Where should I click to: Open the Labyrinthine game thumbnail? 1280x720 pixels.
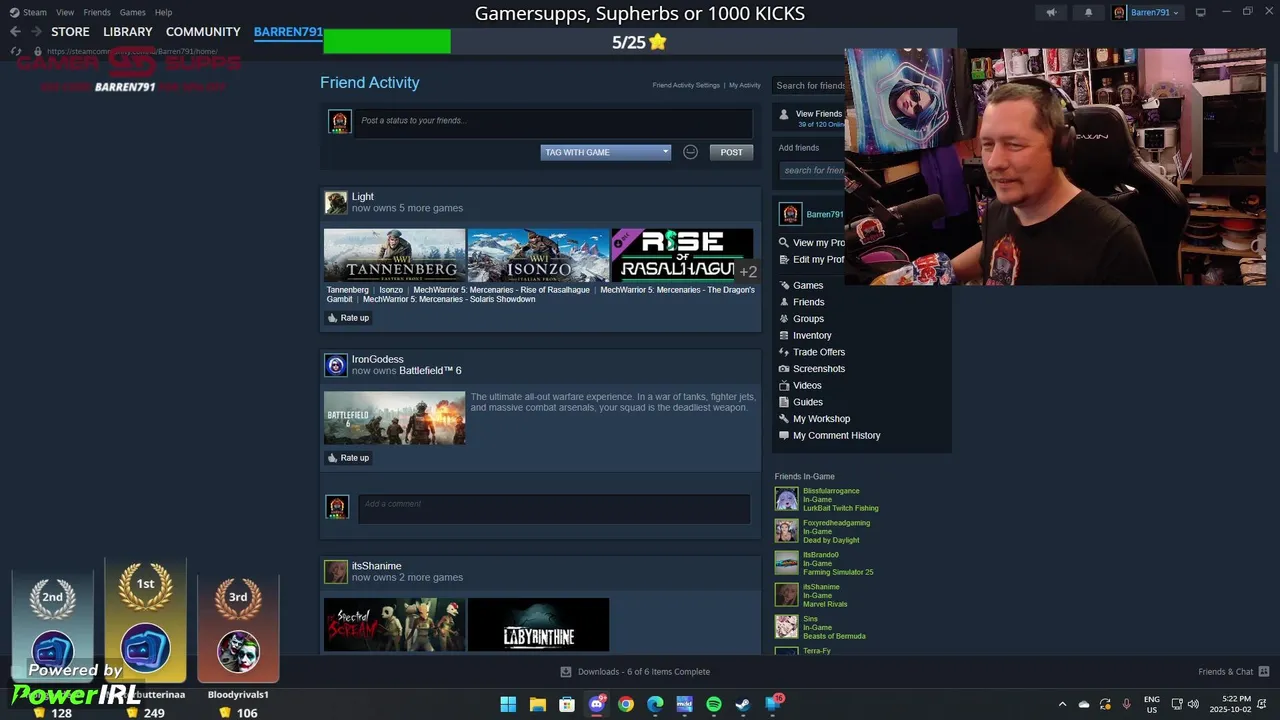pos(538,625)
